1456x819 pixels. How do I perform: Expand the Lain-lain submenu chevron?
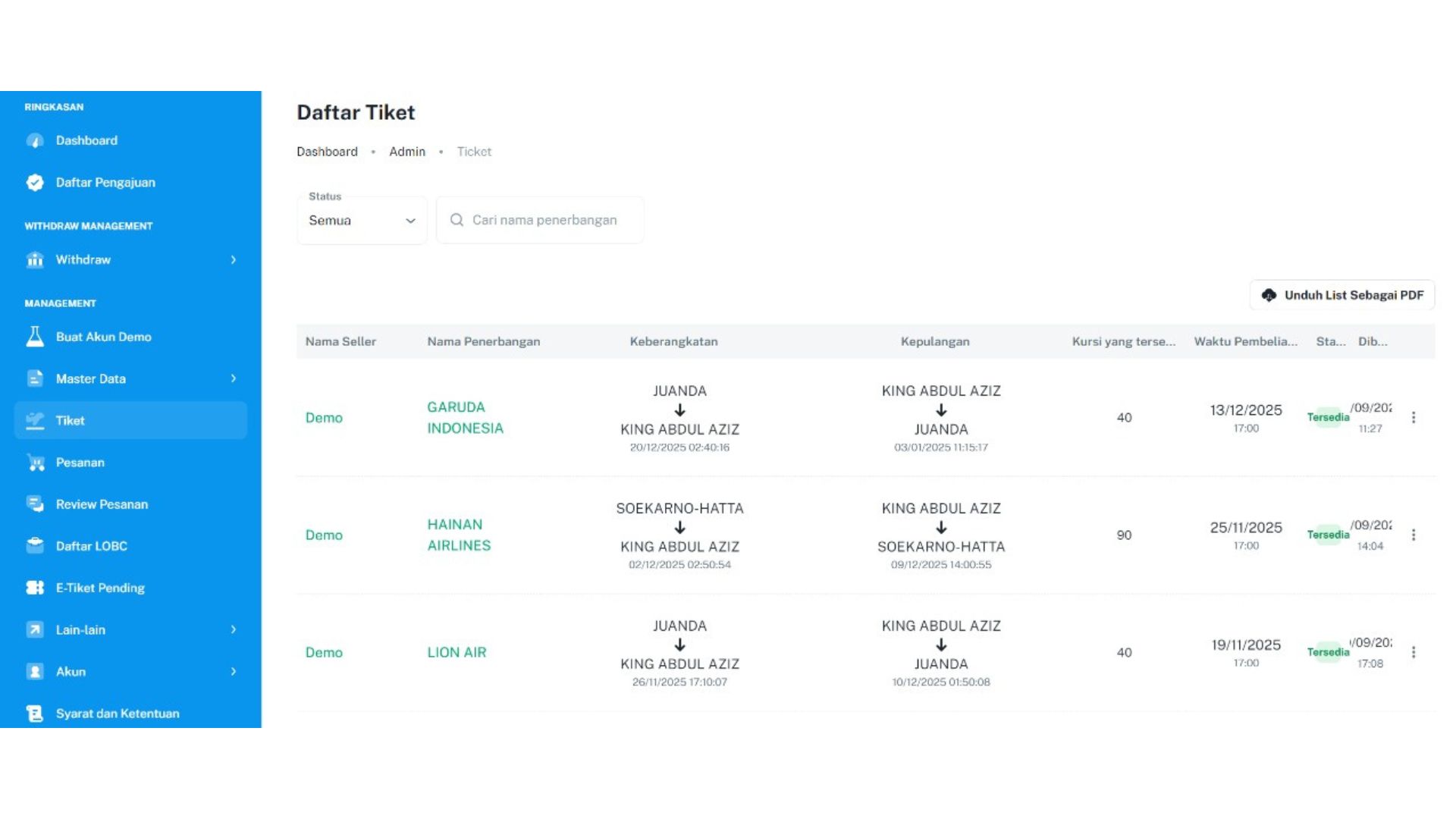tap(234, 629)
